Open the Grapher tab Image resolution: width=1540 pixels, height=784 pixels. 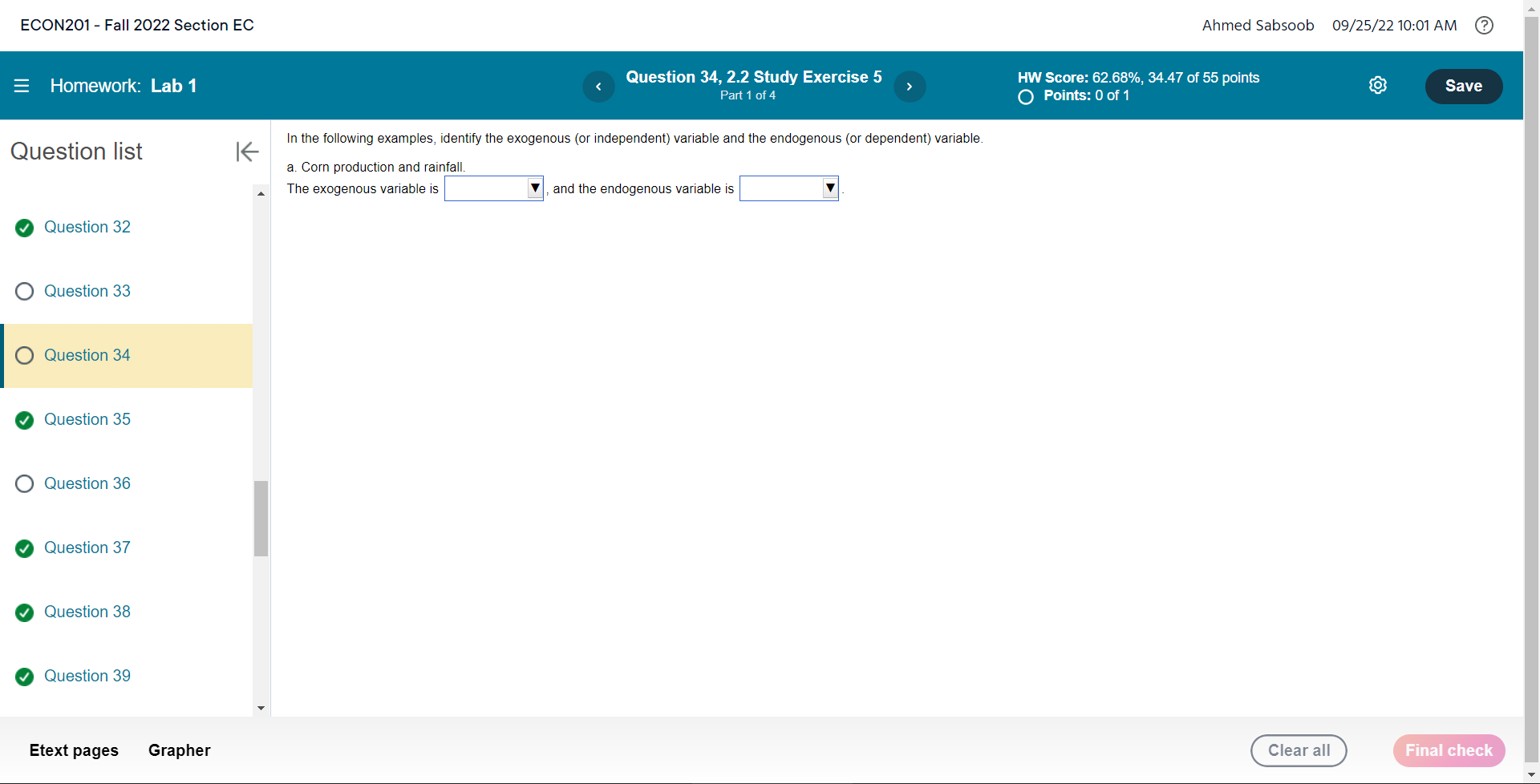(180, 750)
